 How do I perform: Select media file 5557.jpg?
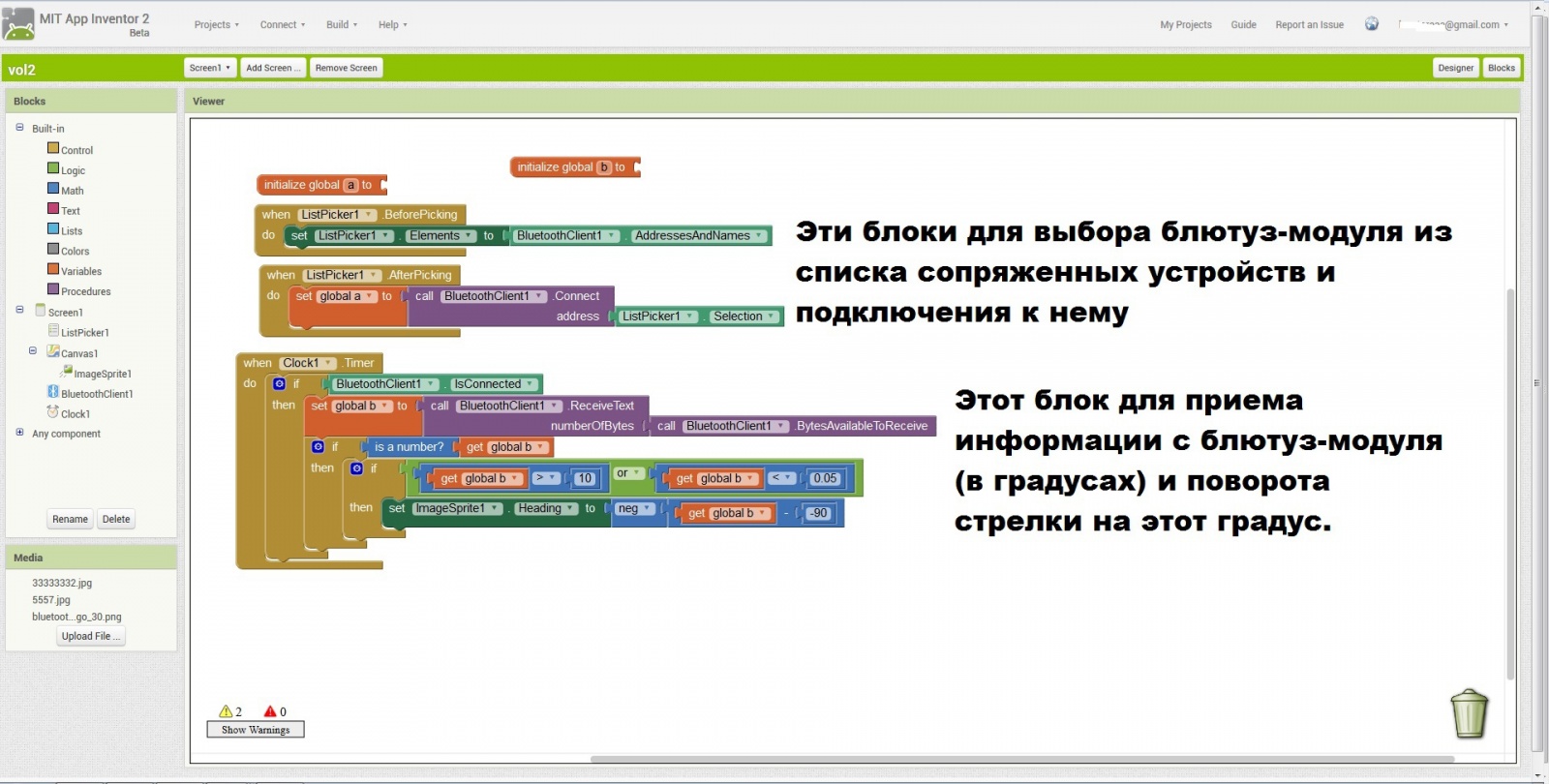pyautogui.click(x=51, y=600)
